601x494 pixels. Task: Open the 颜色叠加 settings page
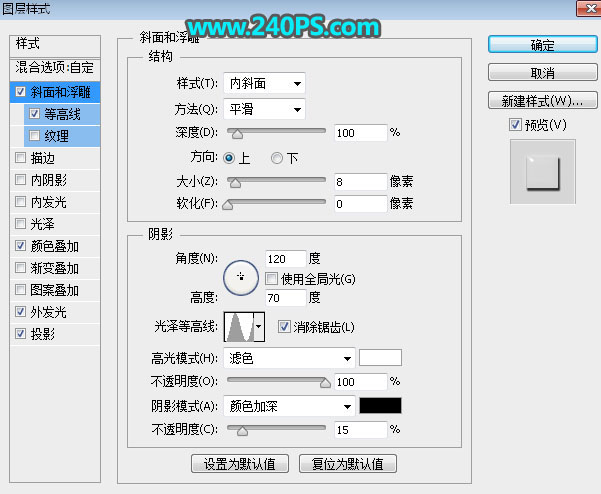pos(54,246)
